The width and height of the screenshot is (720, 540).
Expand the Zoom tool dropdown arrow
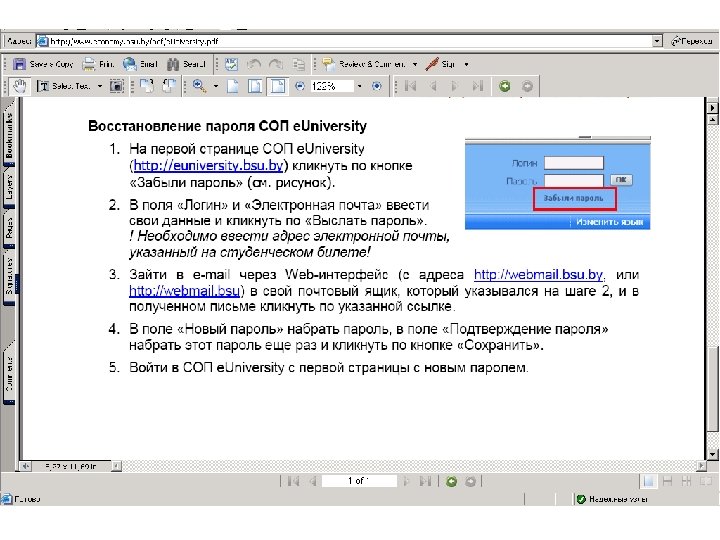pos(215,86)
